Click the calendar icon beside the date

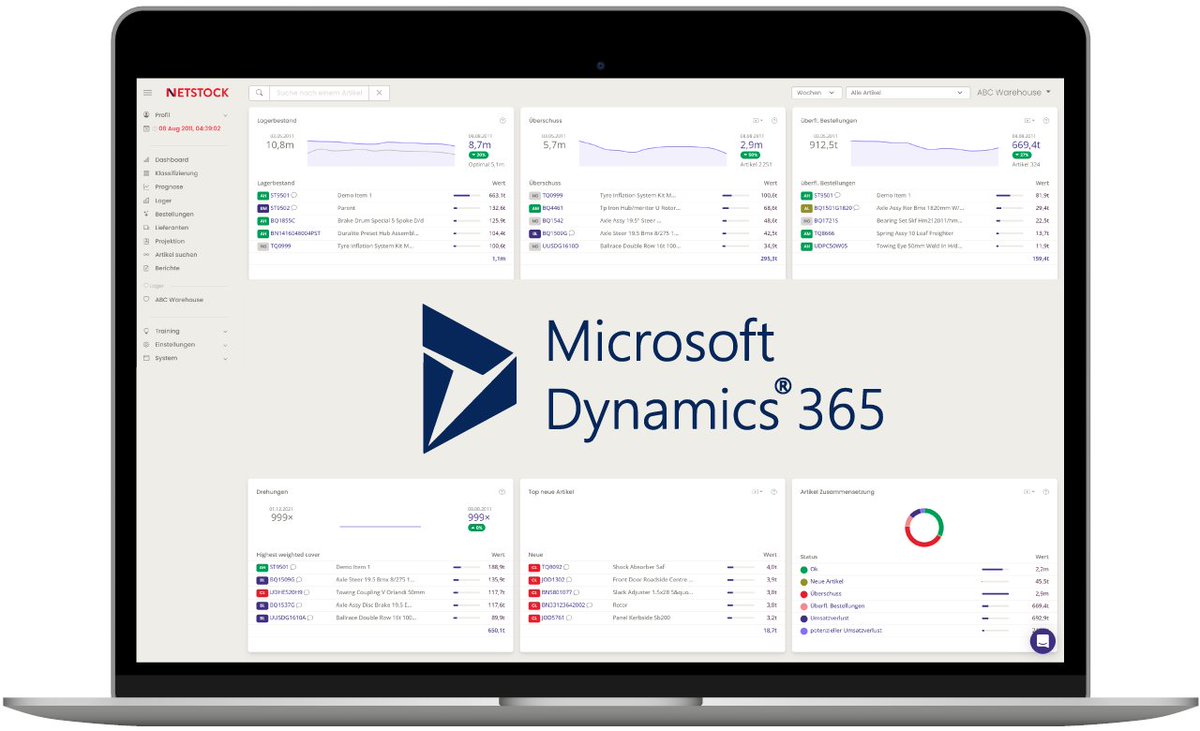coord(147,128)
